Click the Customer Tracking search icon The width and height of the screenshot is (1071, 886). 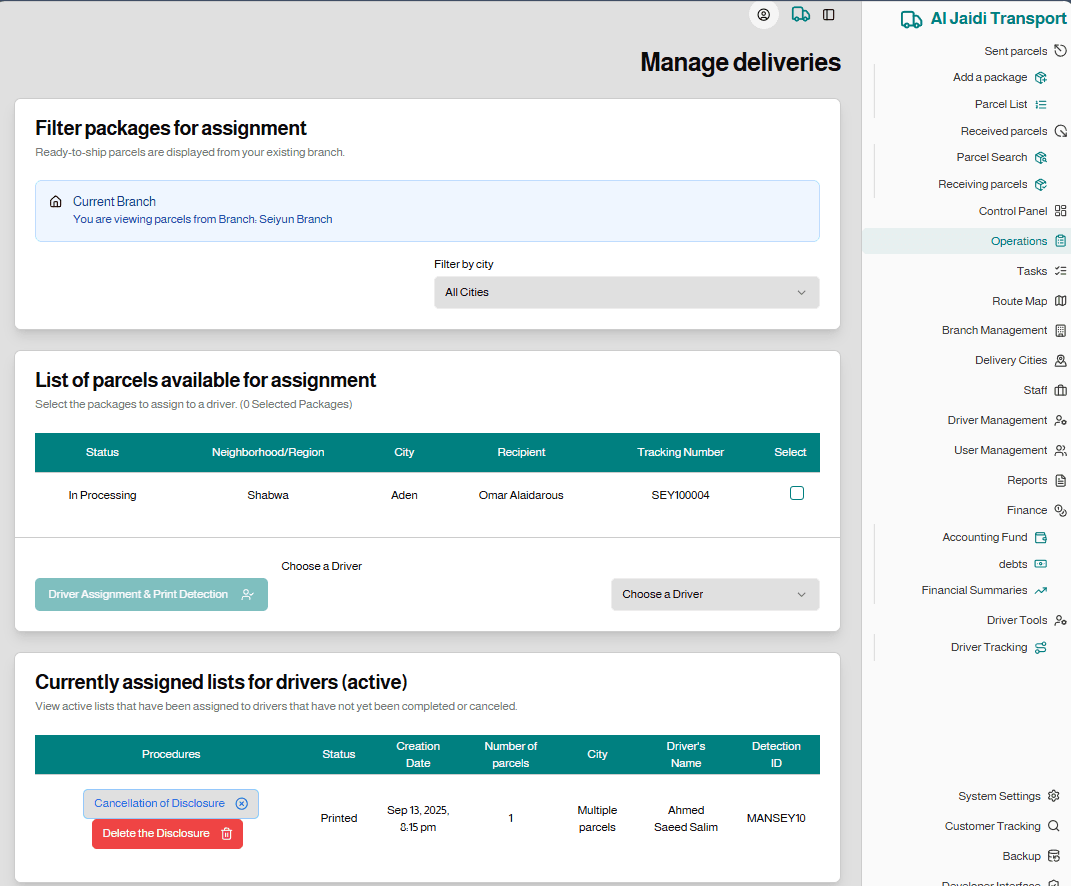(x=1053, y=826)
